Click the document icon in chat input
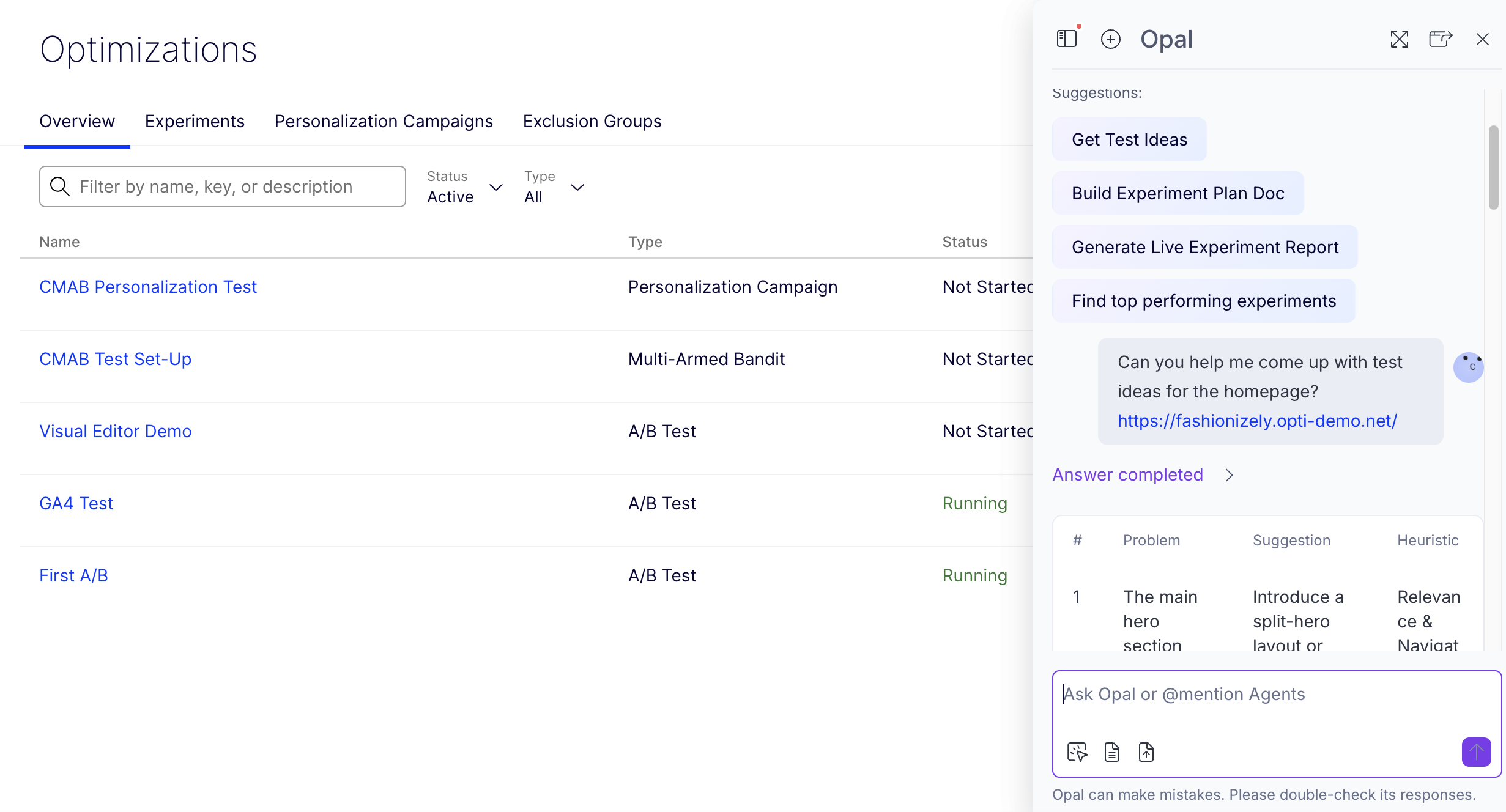Viewport: 1506px width, 812px height. 1112,751
